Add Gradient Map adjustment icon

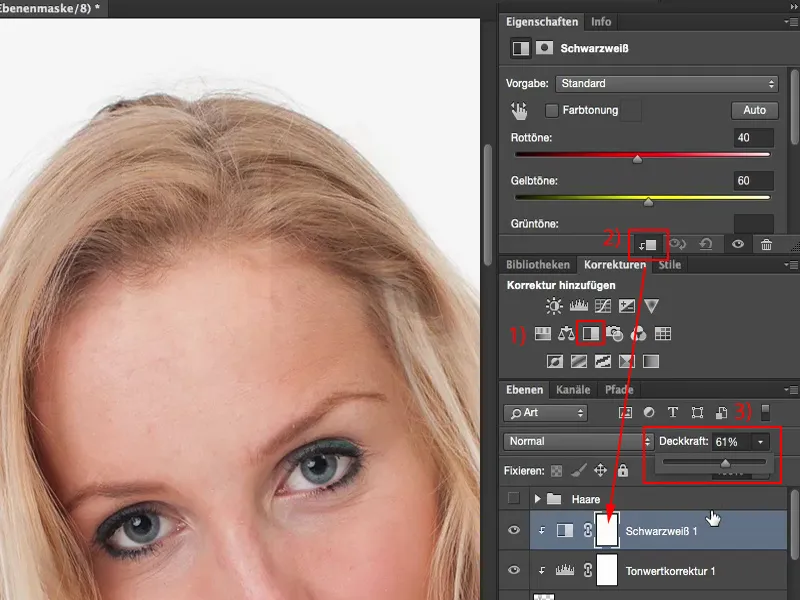[x=651, y=362]
